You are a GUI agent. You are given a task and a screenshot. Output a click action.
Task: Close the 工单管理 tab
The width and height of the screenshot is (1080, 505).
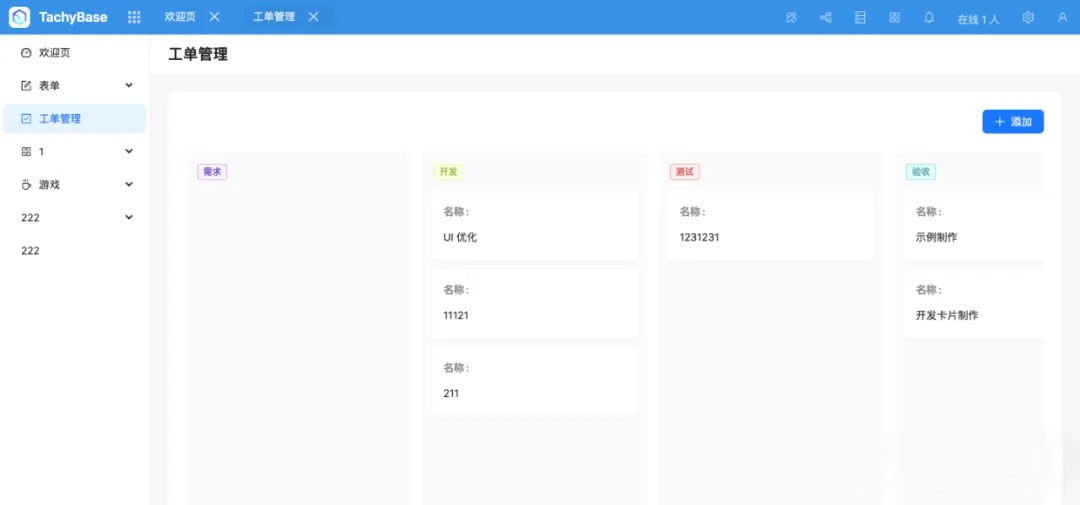(314, 17)
